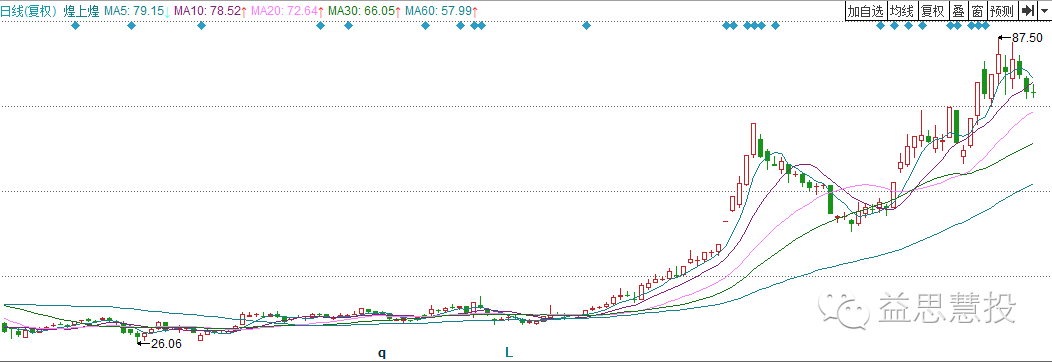Click the L marker on the time axis

pyautogui.click(x=509, y=352)
